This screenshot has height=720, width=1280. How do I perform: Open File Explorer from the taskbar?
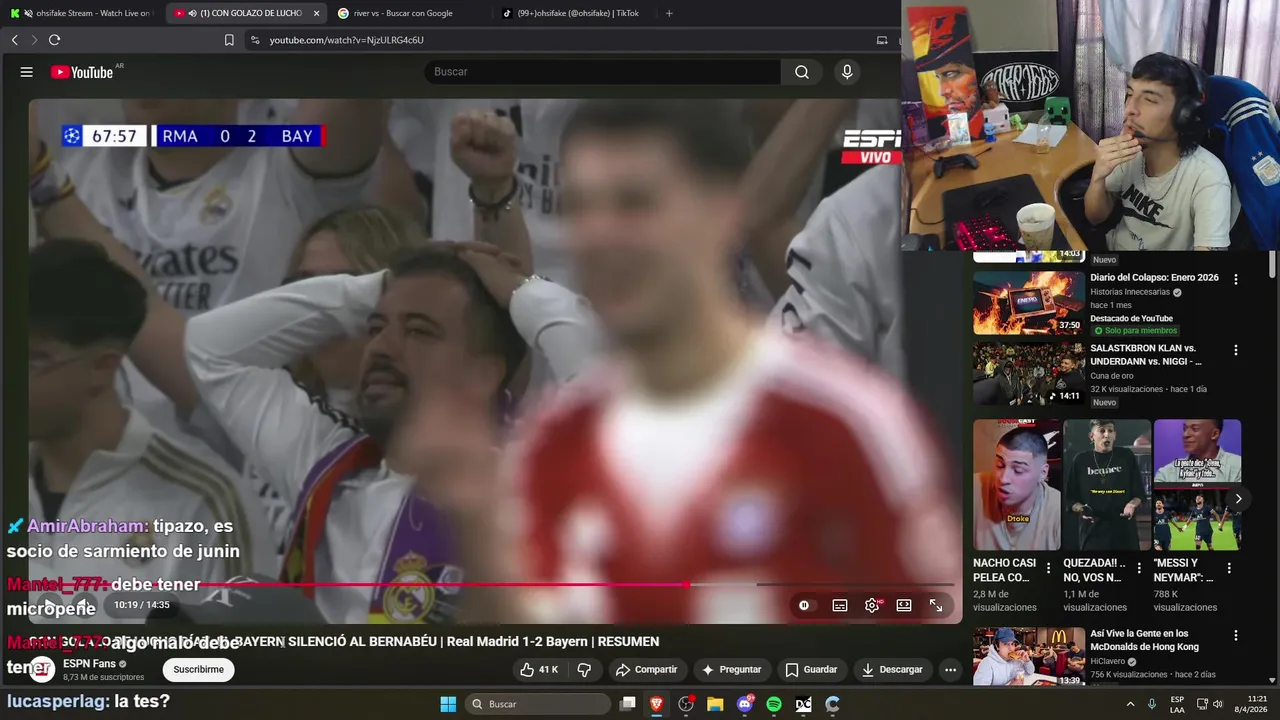(x=715, y=704)
